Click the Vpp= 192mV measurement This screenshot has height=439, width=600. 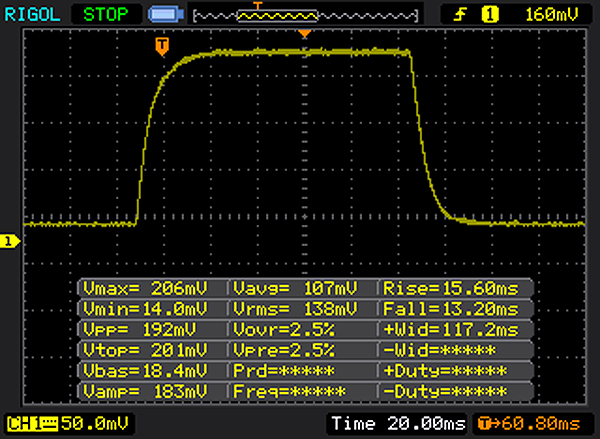click(140, 330)
